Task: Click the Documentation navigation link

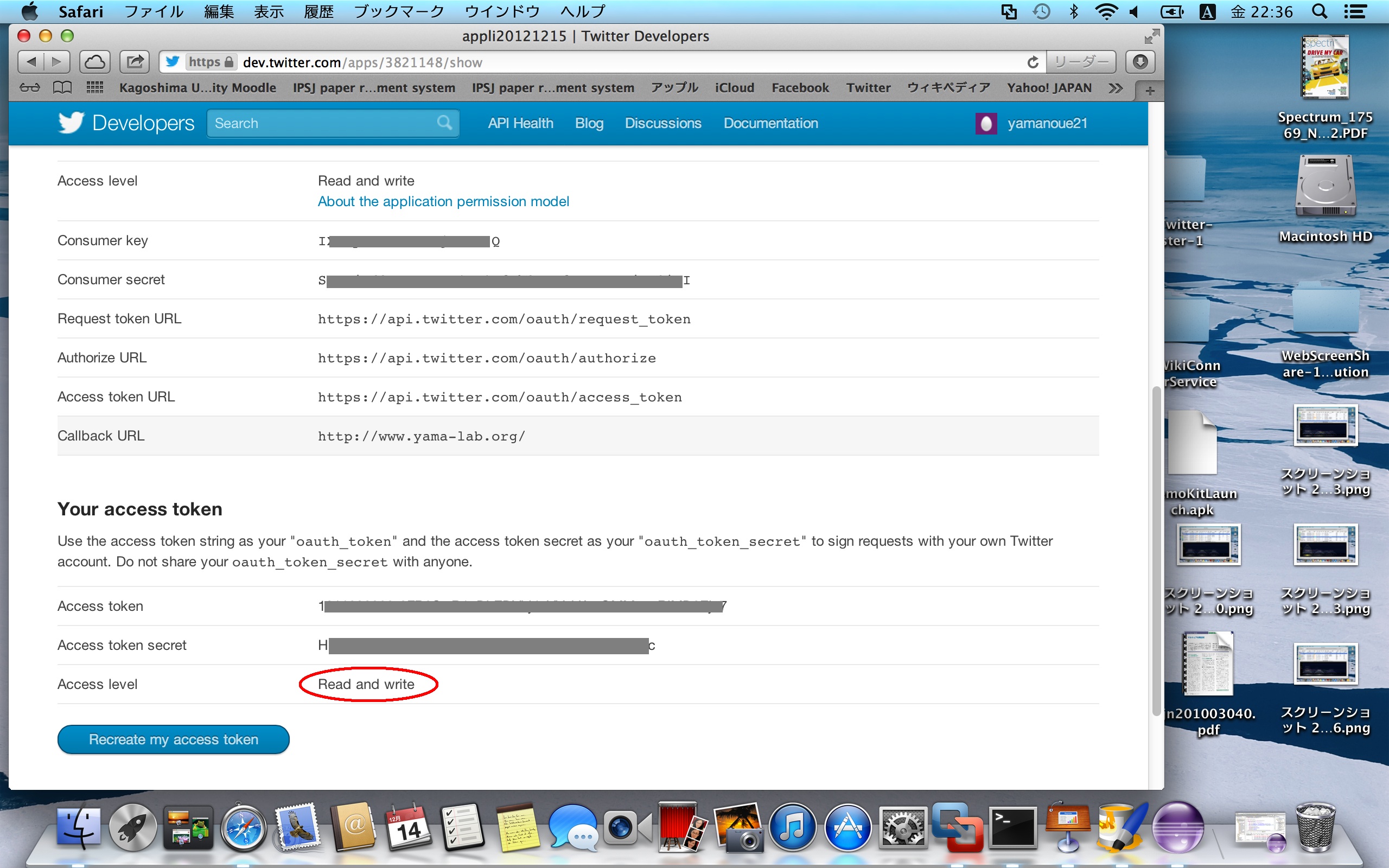Action: (x=770, y=123)
